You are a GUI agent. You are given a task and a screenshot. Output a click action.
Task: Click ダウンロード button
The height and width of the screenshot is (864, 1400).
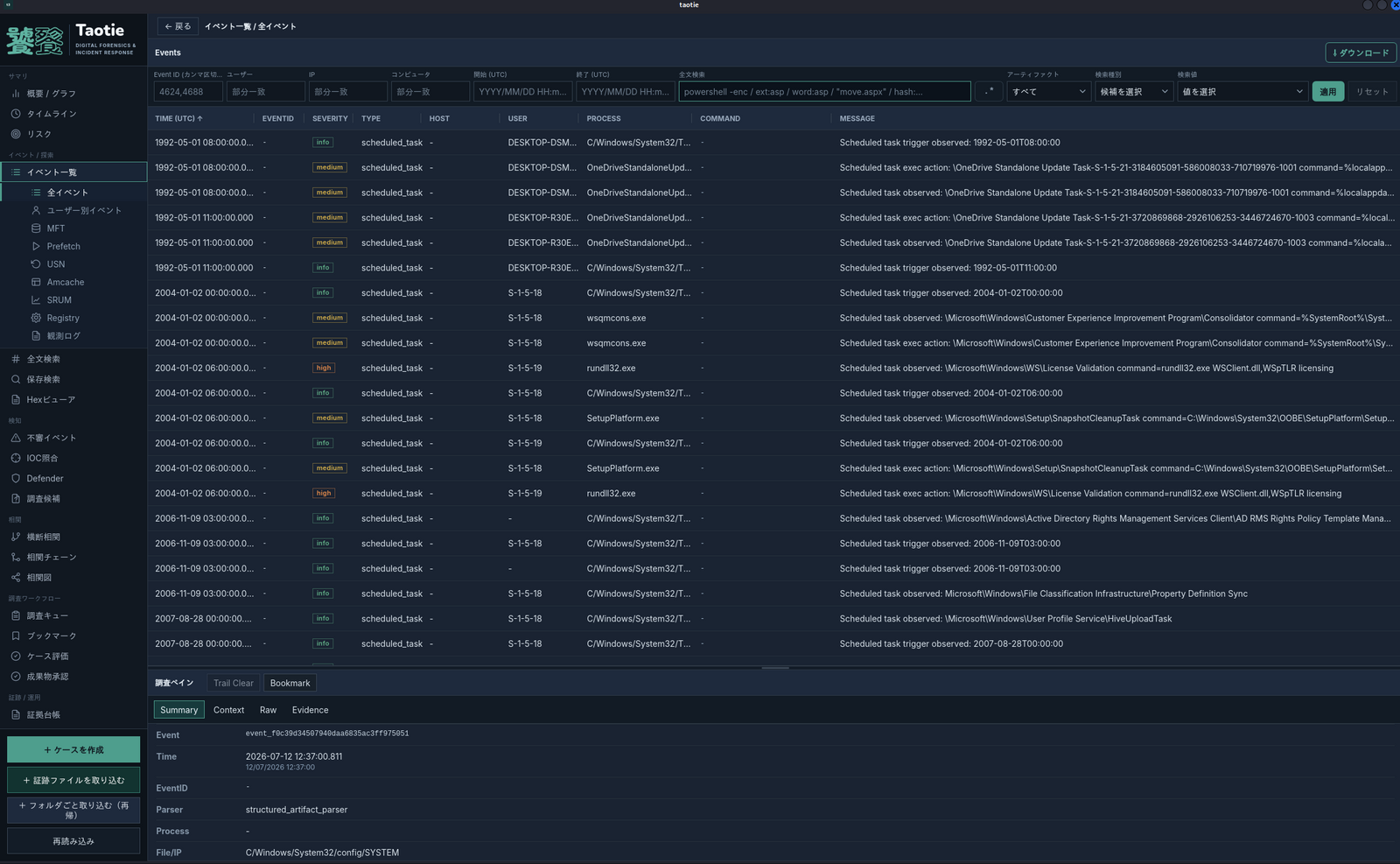(x=1361, y=53)
